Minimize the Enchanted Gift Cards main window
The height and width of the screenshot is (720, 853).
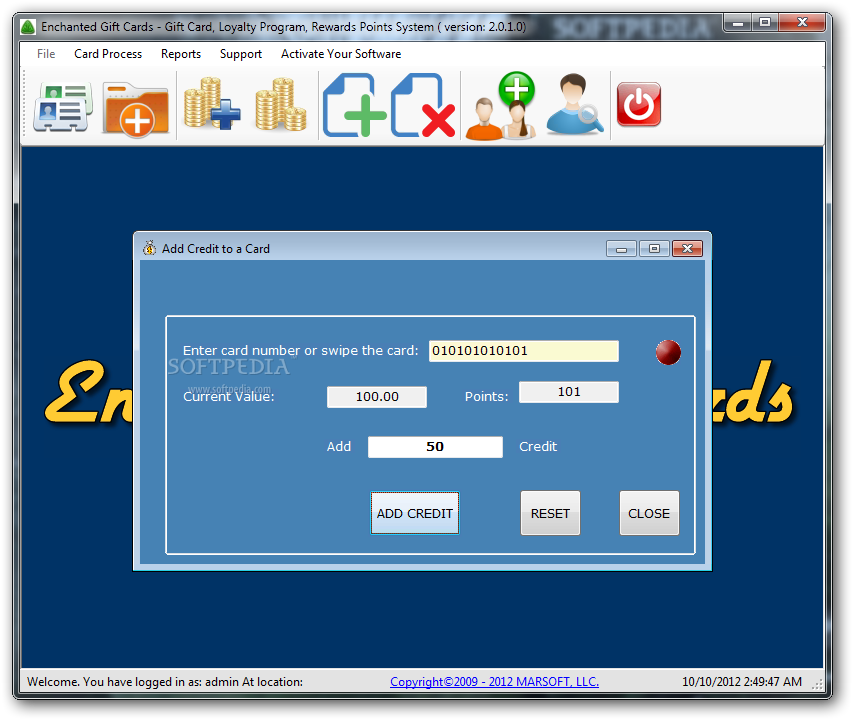click(x=738, y=23)
